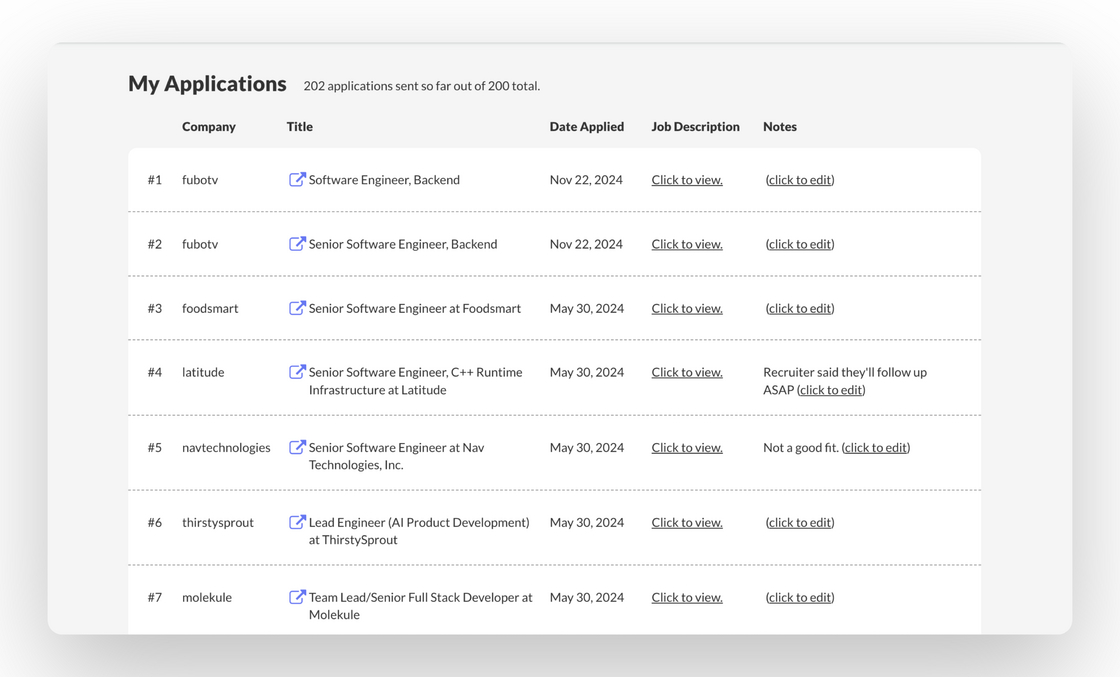Click the 'My Applications' heading

pyautogui.click(x=207, y=84)
